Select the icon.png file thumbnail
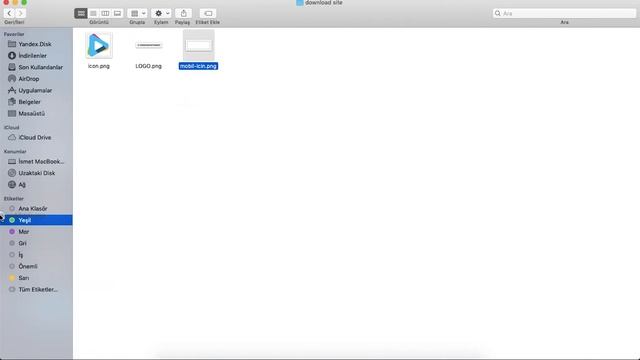 click(x=99, y=45)
